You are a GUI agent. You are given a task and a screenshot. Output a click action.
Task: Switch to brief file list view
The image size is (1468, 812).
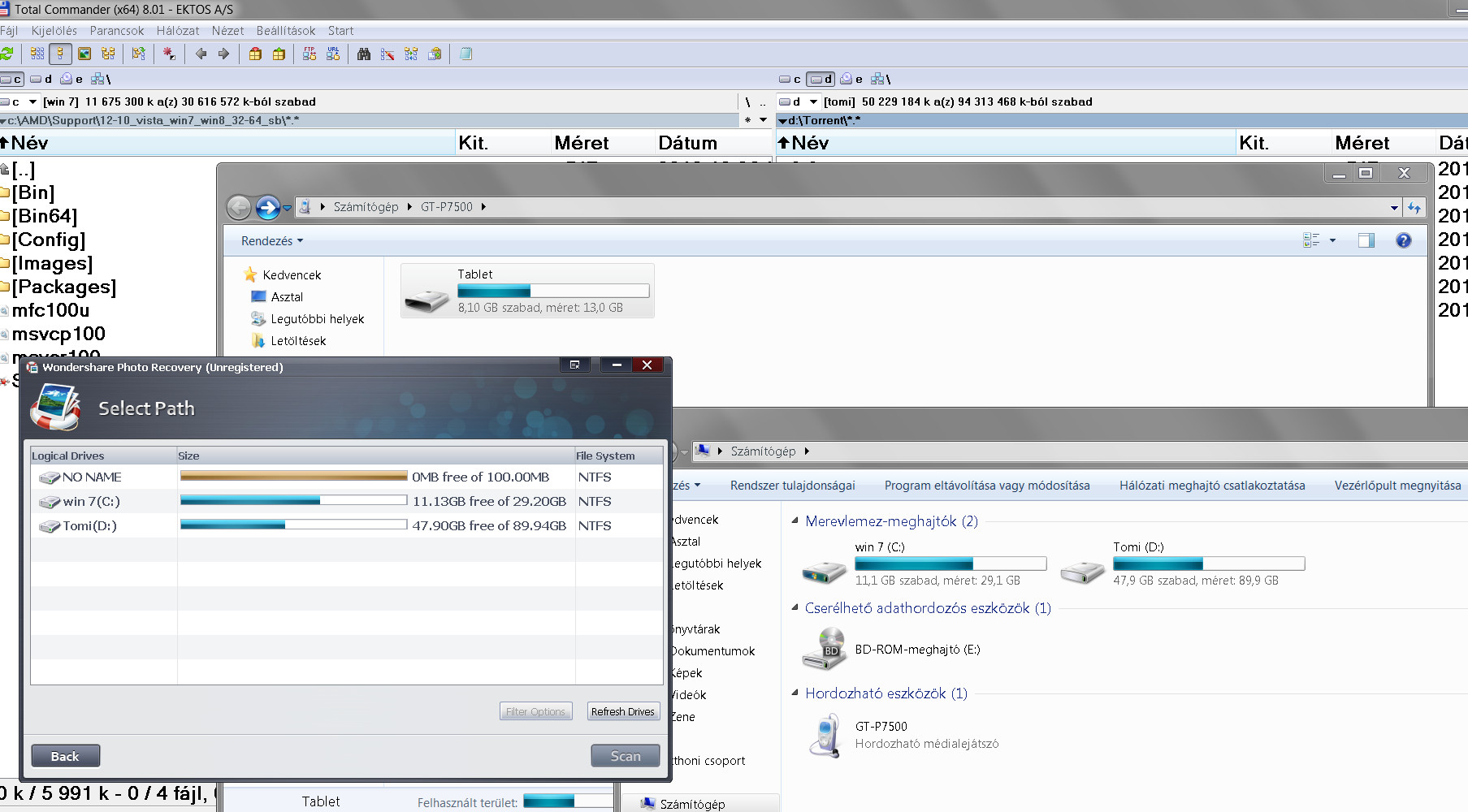click(x=37, y=54)
